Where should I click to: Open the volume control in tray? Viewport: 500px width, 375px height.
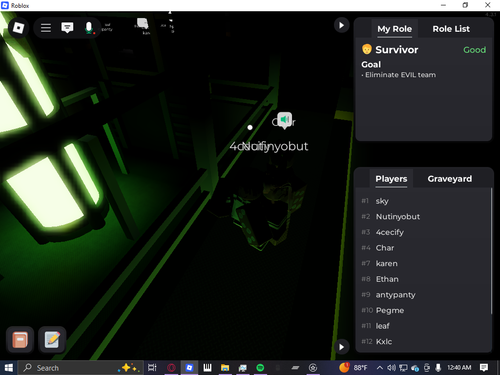pos(391,368)
